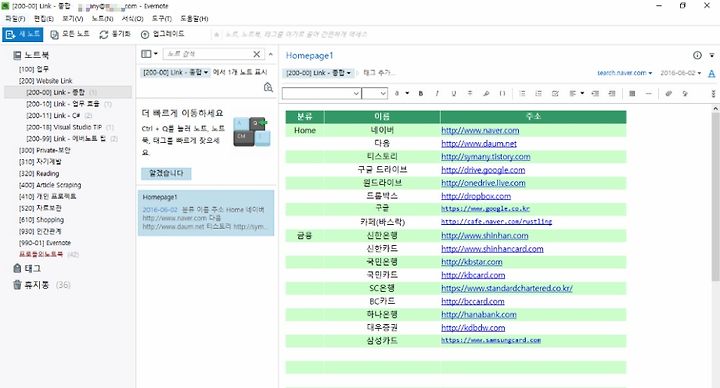
Task: Click the note info icon
Action: pyautogui.click(x=697, y=56)
